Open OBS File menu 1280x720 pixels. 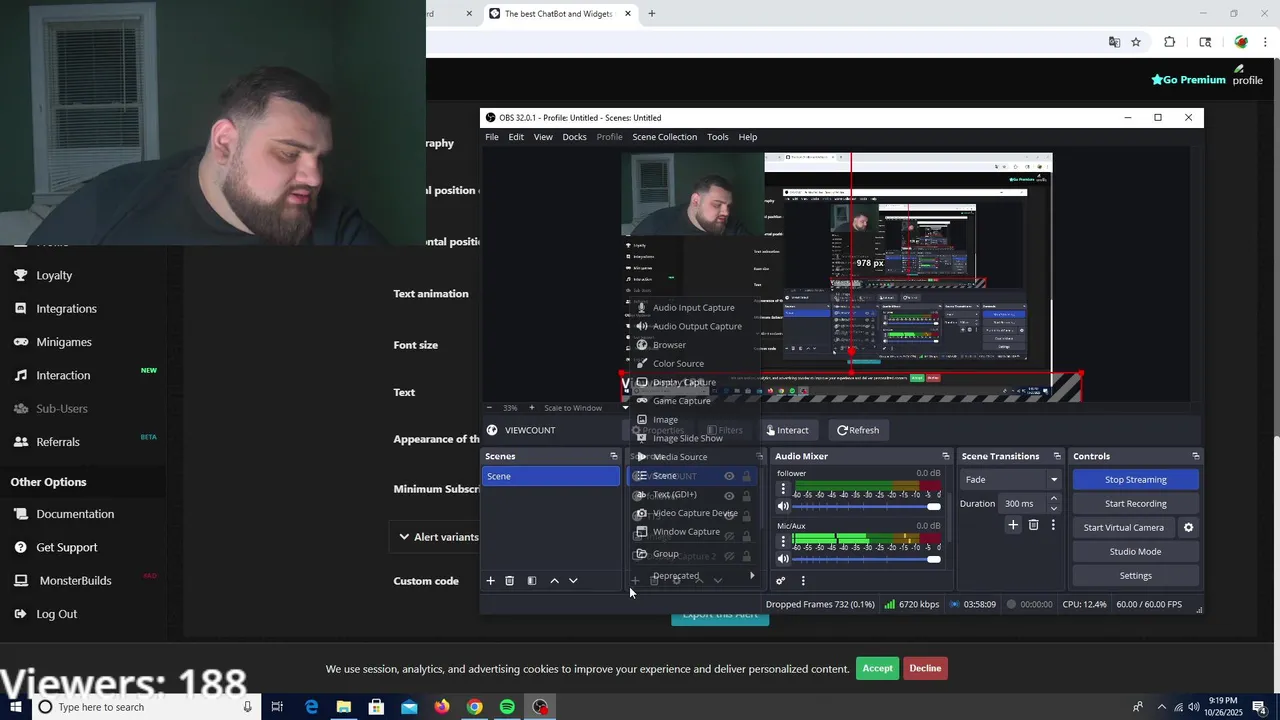(x=492, y=137)
